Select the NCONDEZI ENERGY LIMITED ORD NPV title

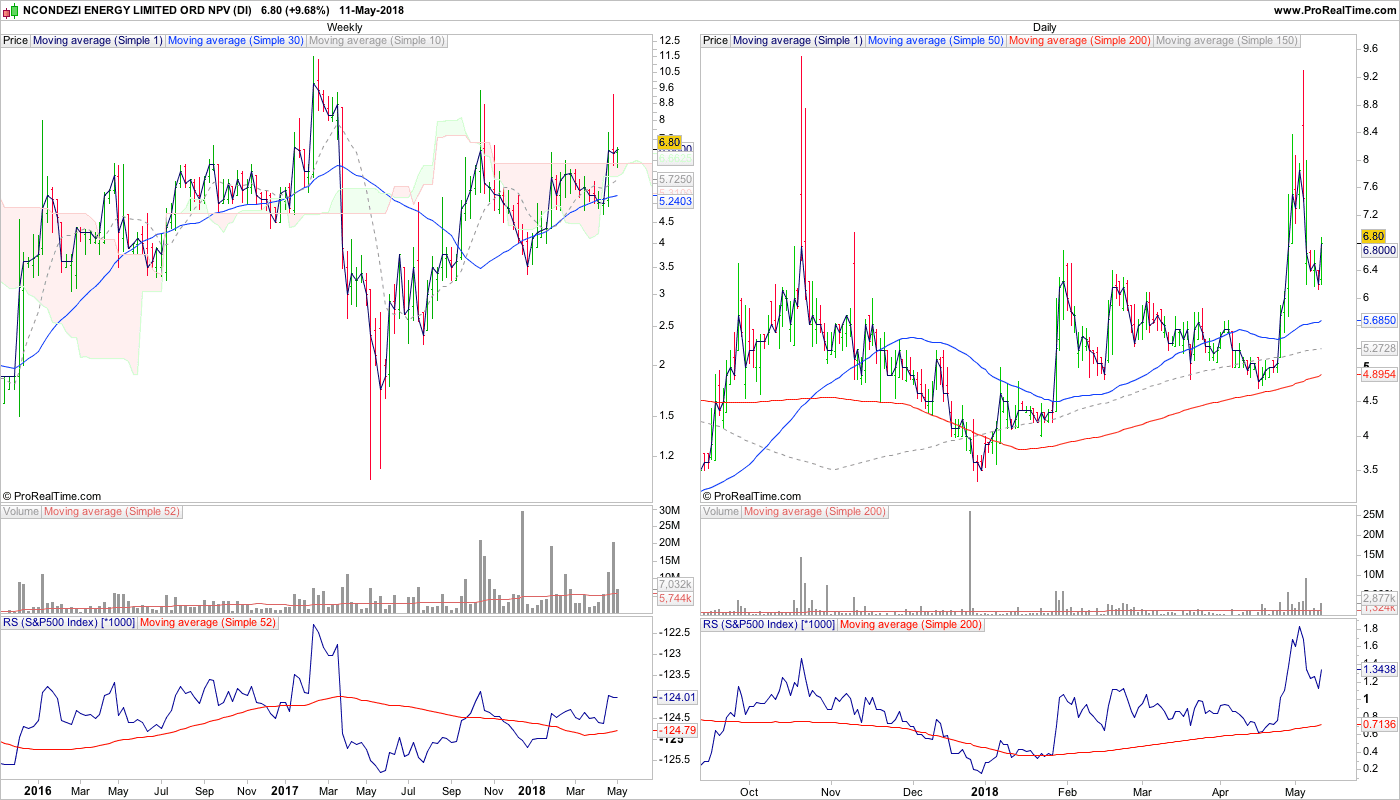pos(137,10)
